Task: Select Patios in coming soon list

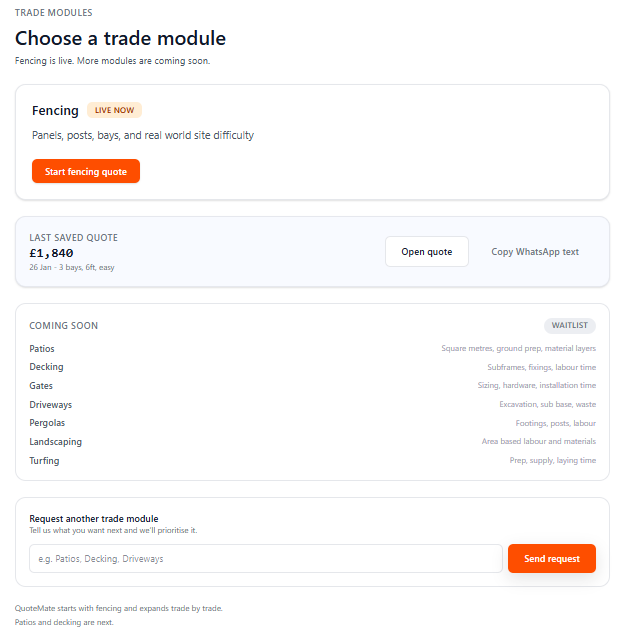Action: pyautogui.click(x=42, y=349)
